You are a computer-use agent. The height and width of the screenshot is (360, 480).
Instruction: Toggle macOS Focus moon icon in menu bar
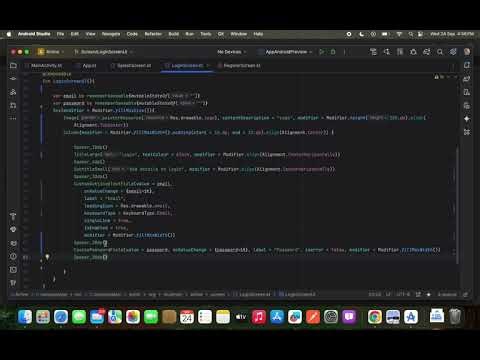(x=362, y=34)
